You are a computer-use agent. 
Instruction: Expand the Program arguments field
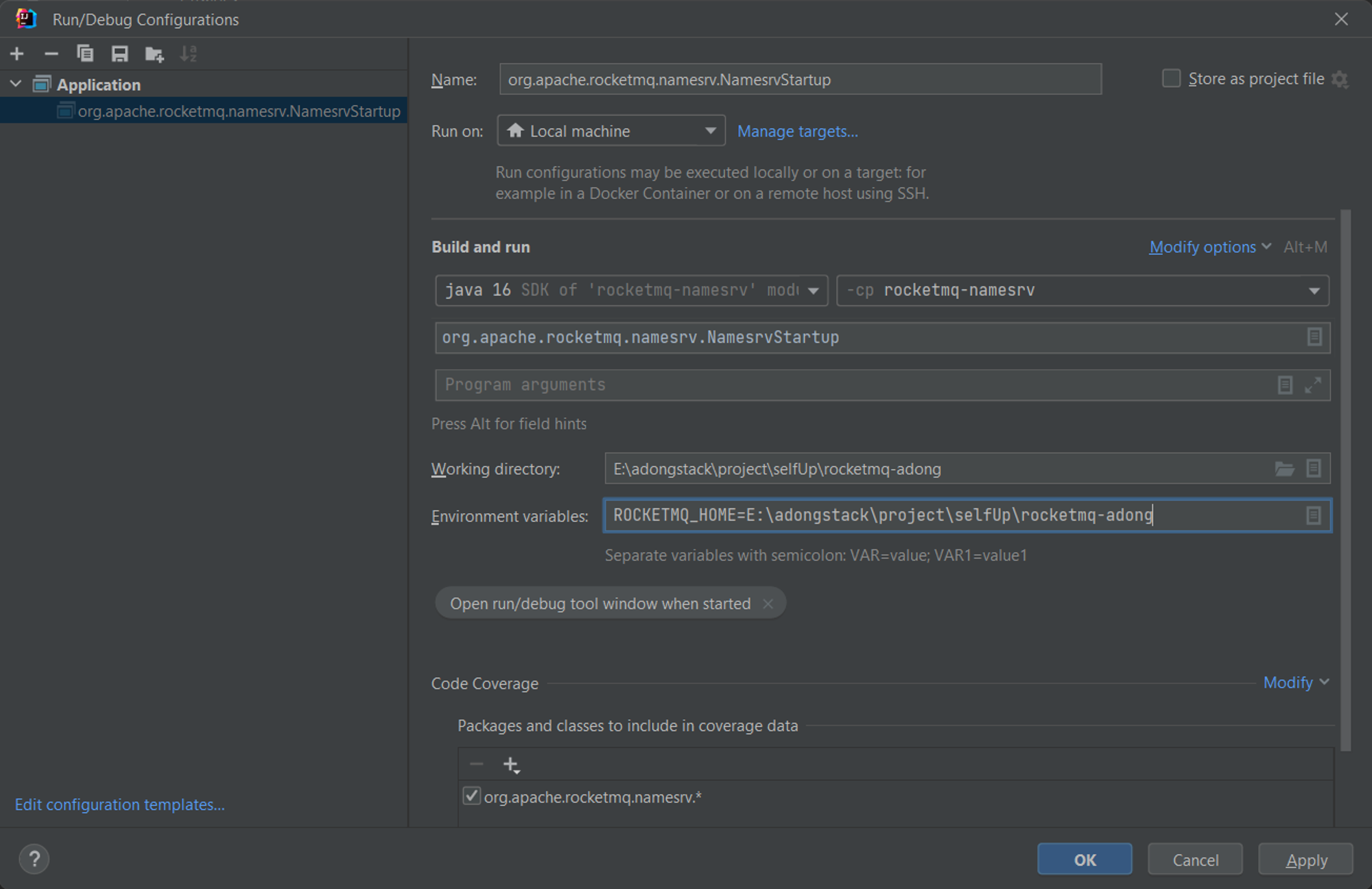(1313, 385)
